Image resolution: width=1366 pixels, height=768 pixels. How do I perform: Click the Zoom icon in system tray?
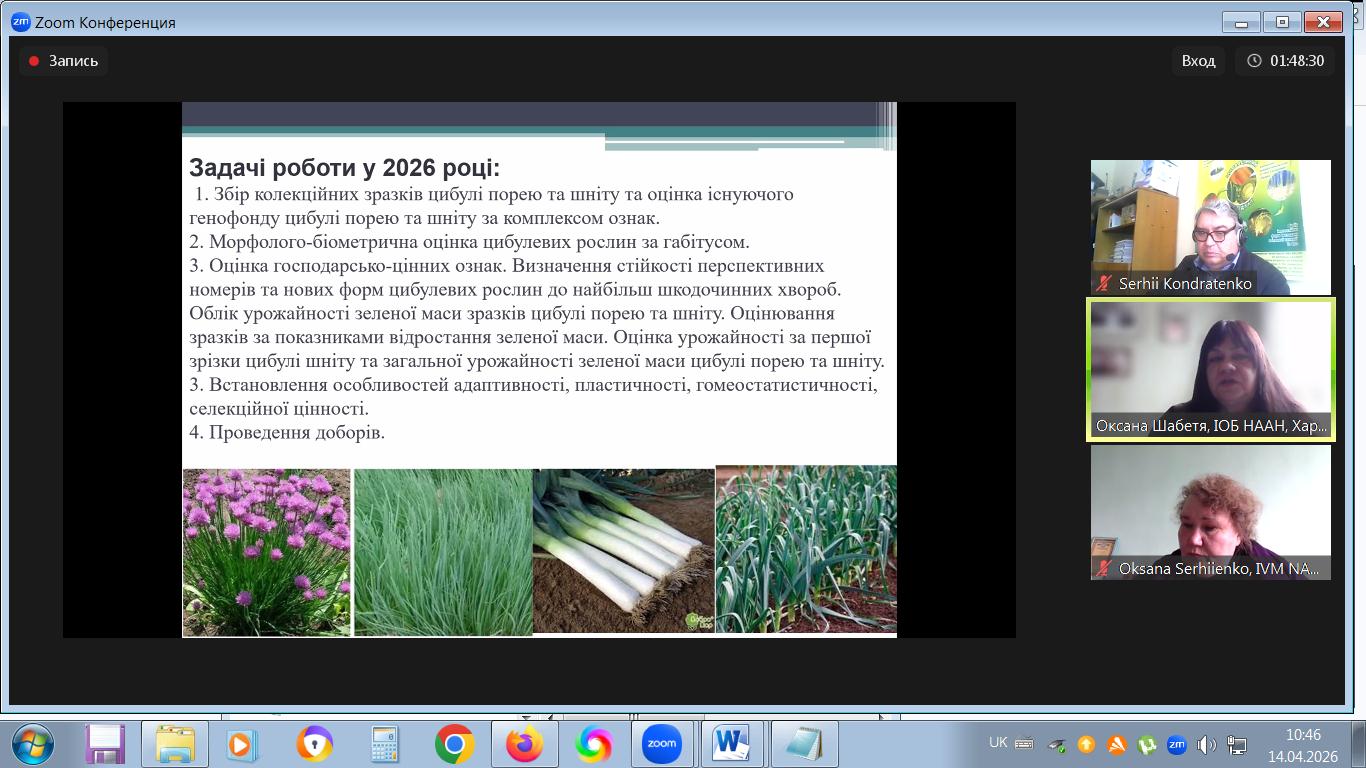point(1176,744)
